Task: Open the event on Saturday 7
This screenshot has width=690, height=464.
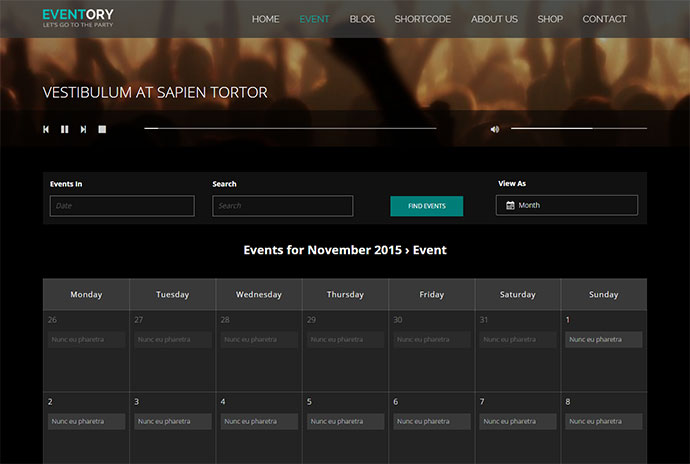Action: pyautogui.click(x=518, y=421)
